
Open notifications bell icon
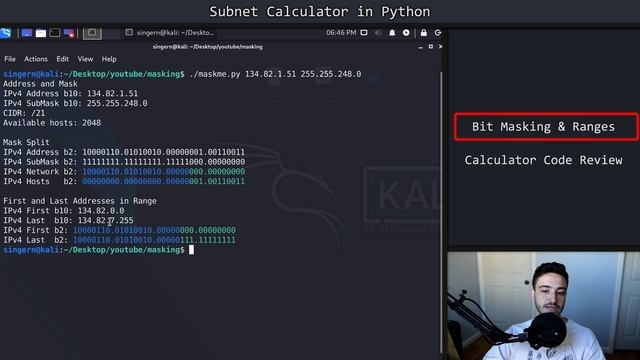pos(392,33)
